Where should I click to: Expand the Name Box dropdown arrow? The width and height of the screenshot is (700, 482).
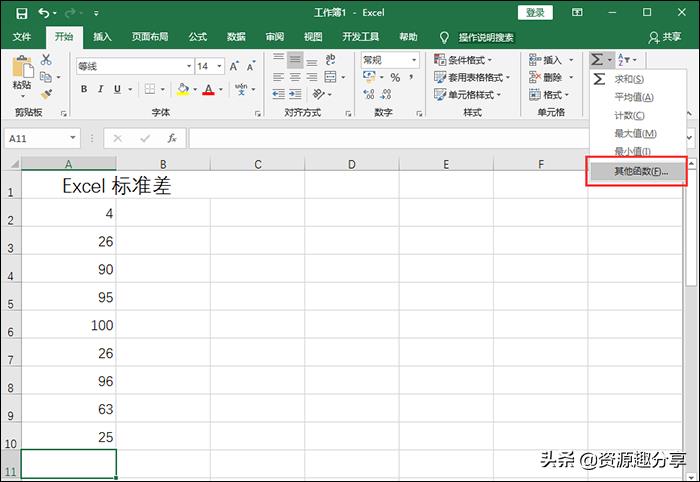point(73,139)
